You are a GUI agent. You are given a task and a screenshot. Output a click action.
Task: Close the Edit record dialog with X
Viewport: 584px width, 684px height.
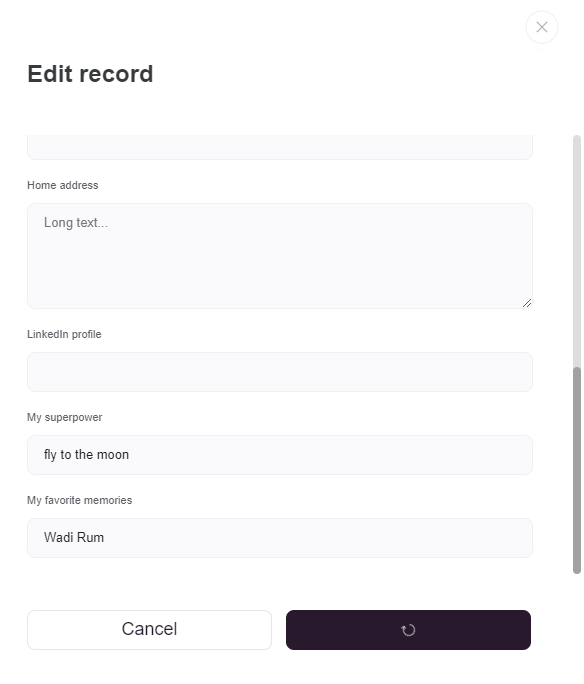click(542, 27)
